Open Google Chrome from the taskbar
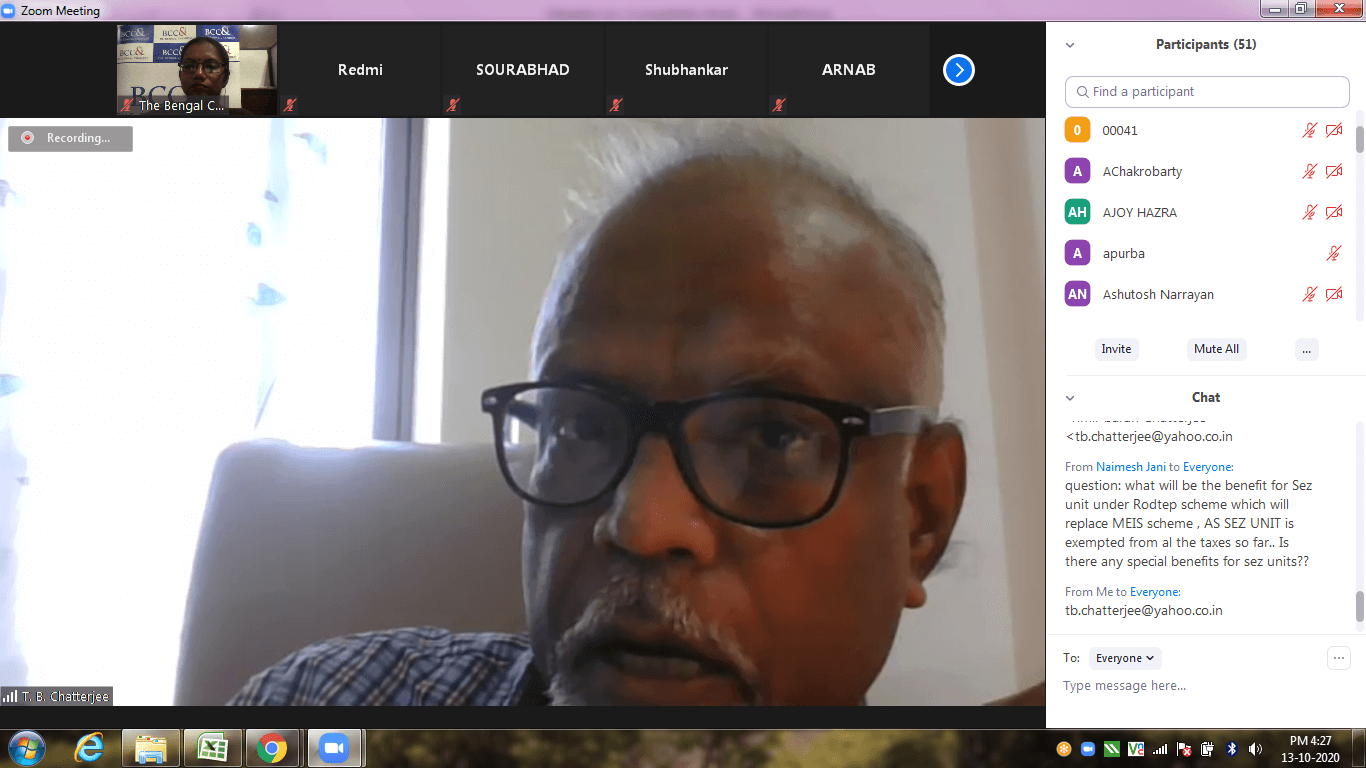This screenshot has width=1366, height=768. coord(273,748)
